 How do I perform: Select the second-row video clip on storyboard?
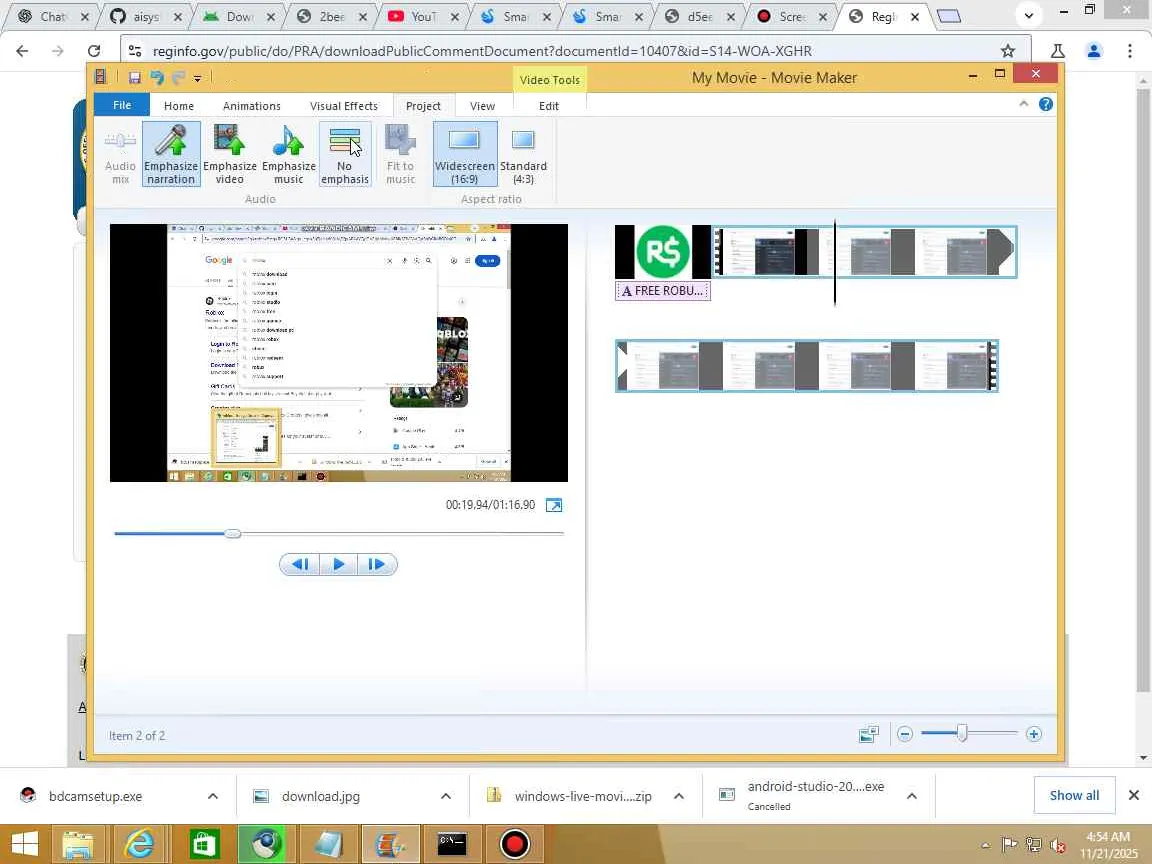click(x=807, y=366)
